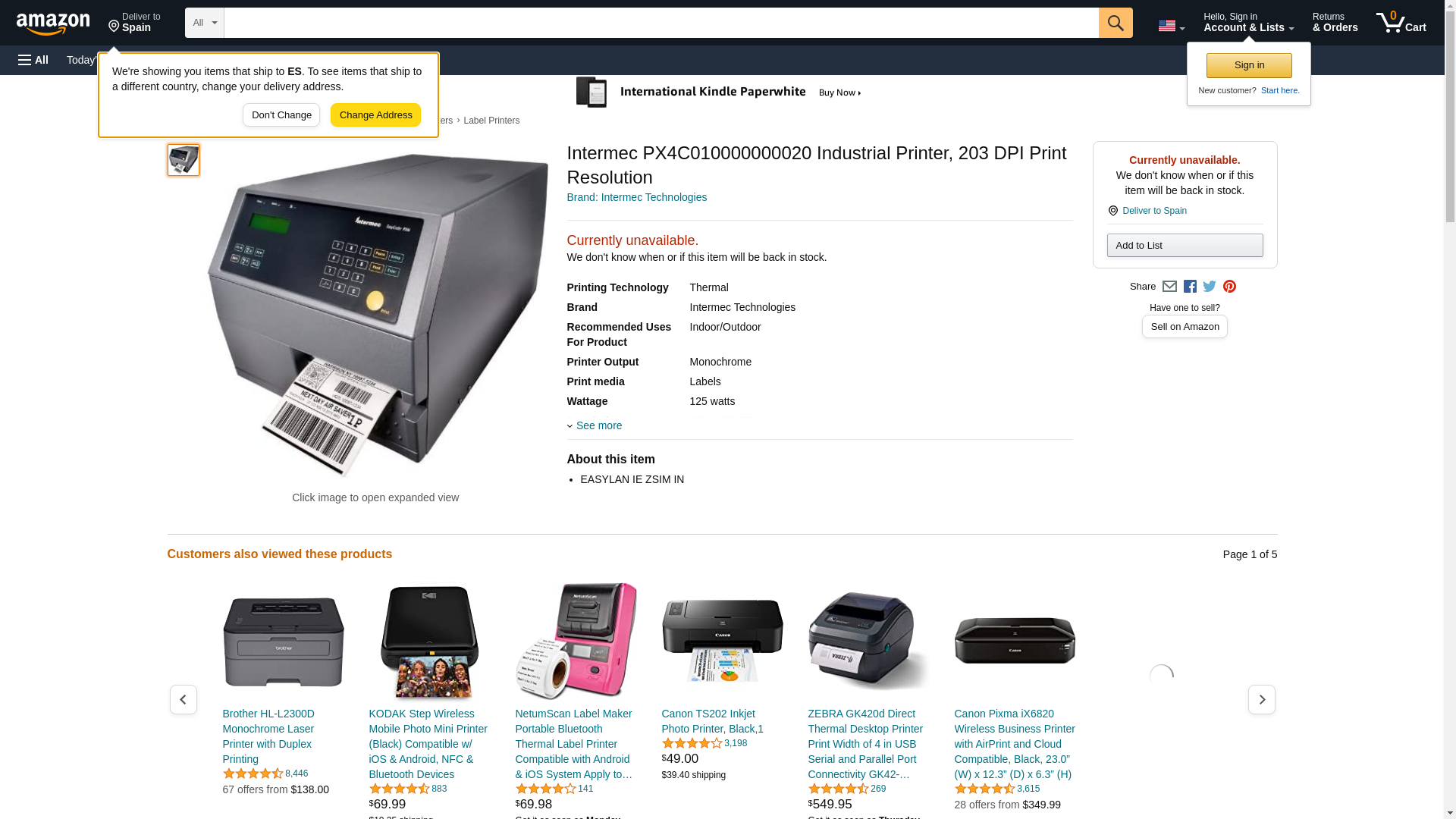Viewport: 1456px width, 819px height.
Task: Select the printer image thumbnail
Action: pos(184,160)
